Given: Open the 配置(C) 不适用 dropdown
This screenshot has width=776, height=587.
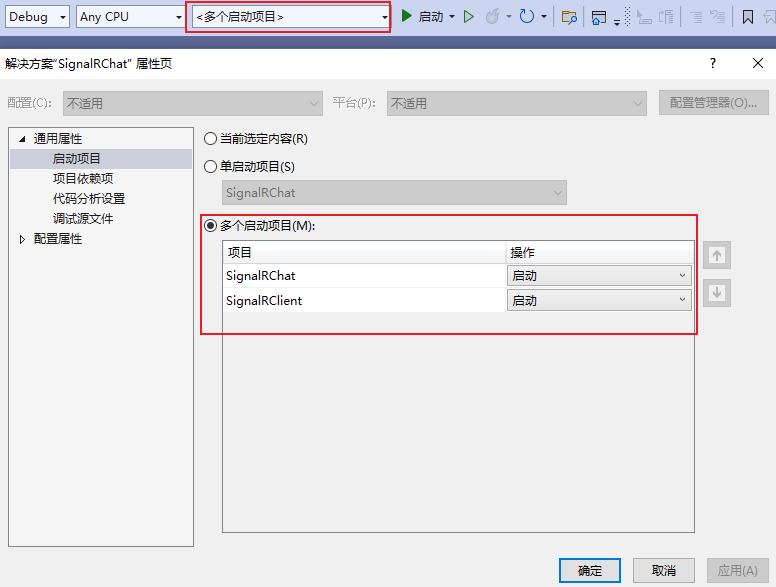Looking at the screenshot, I should click(x=193, y=103).
